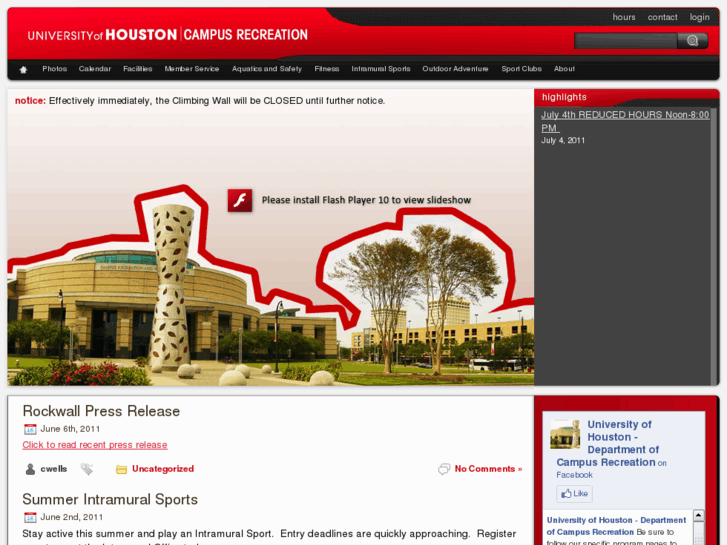Click the comment bubble icon
727x545 pixels.
pyautogui.click(x=444, y=469)
